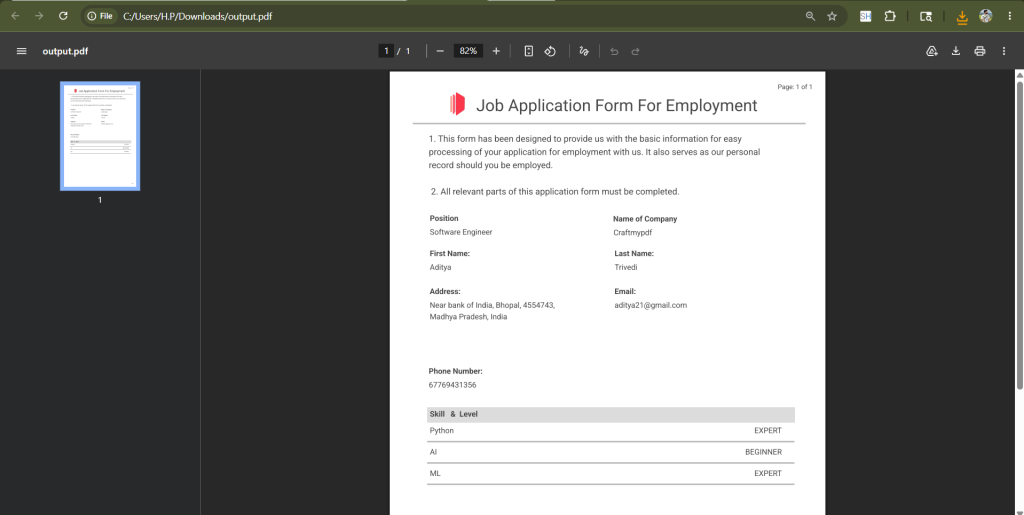The image size is (1024, 515).
Task: Select the 82% zoom level field
Action: click(468, 51)
